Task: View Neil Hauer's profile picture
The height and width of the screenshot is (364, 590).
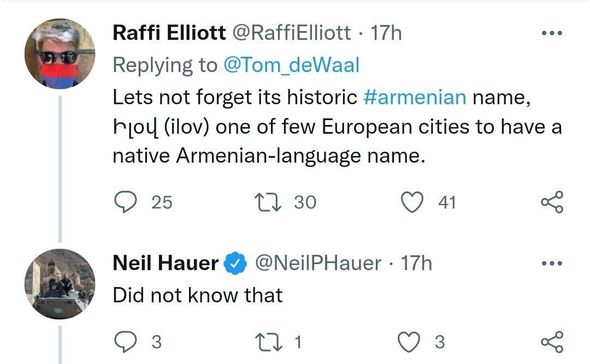Action: coord(60,284)
